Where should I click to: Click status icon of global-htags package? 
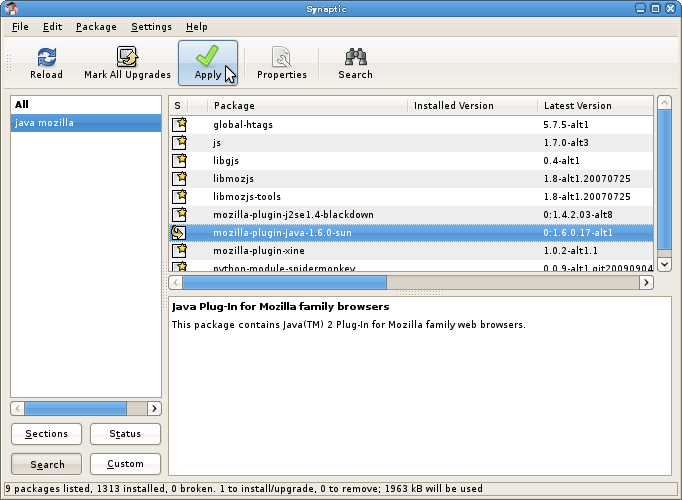pyautogui.click(x=179, y=125)
